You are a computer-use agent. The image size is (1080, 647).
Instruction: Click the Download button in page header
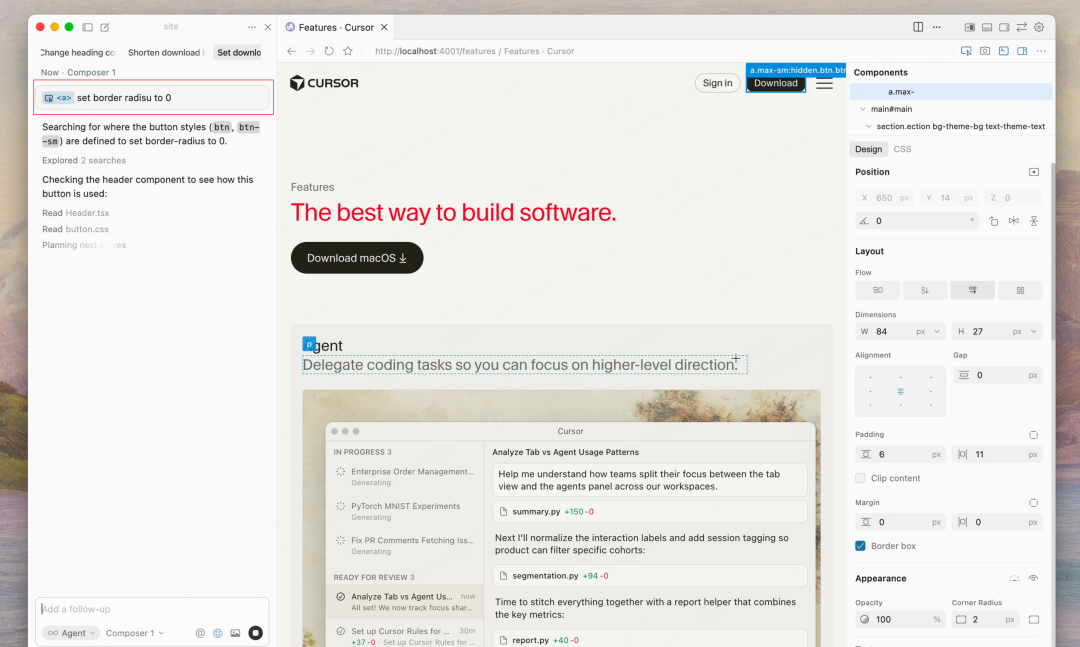pos(776,83)
